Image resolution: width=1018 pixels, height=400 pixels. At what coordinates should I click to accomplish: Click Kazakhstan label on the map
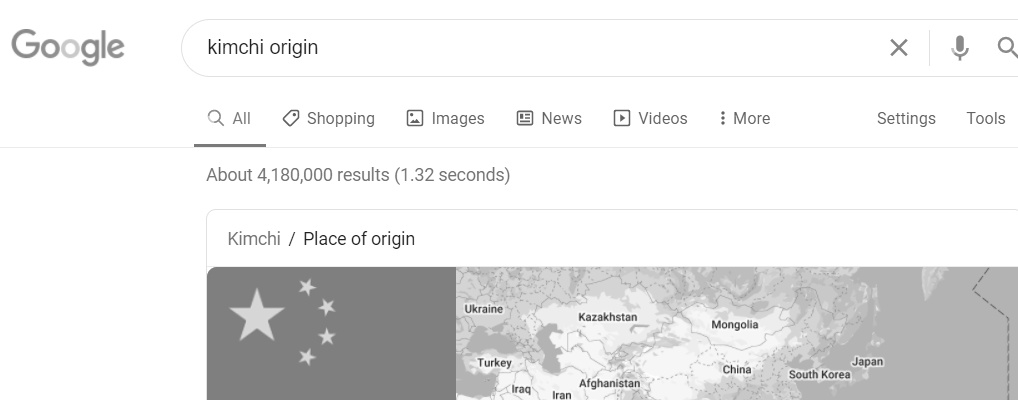(607, 317)
